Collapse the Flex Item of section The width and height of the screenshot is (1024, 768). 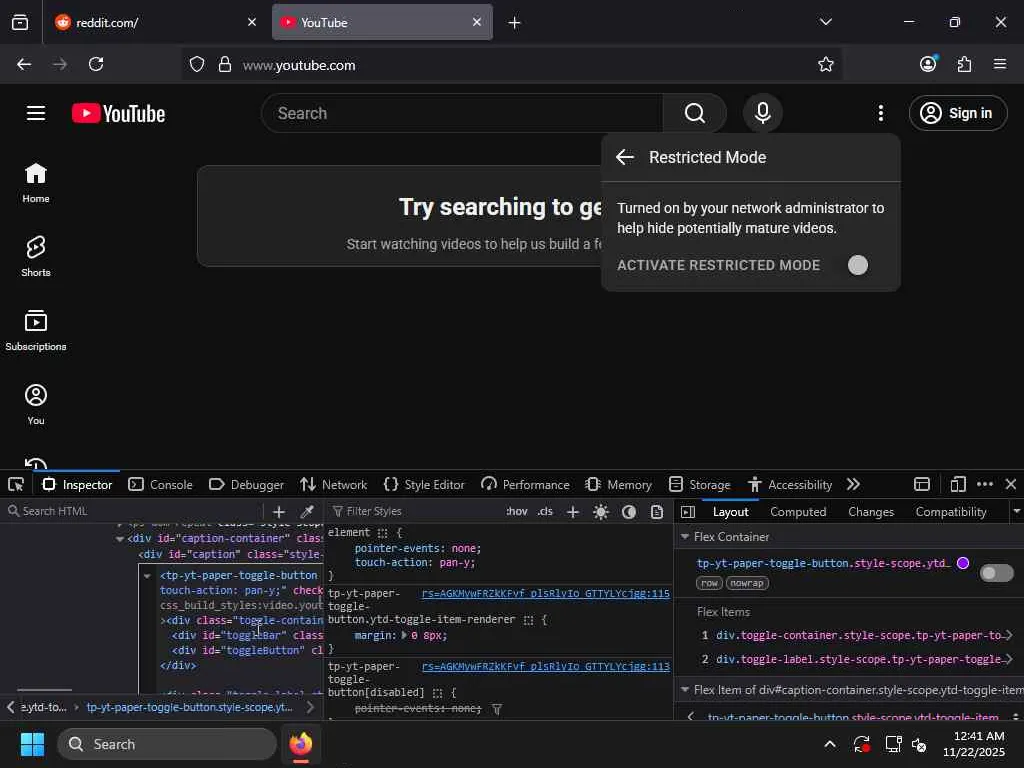click(684, 690)
